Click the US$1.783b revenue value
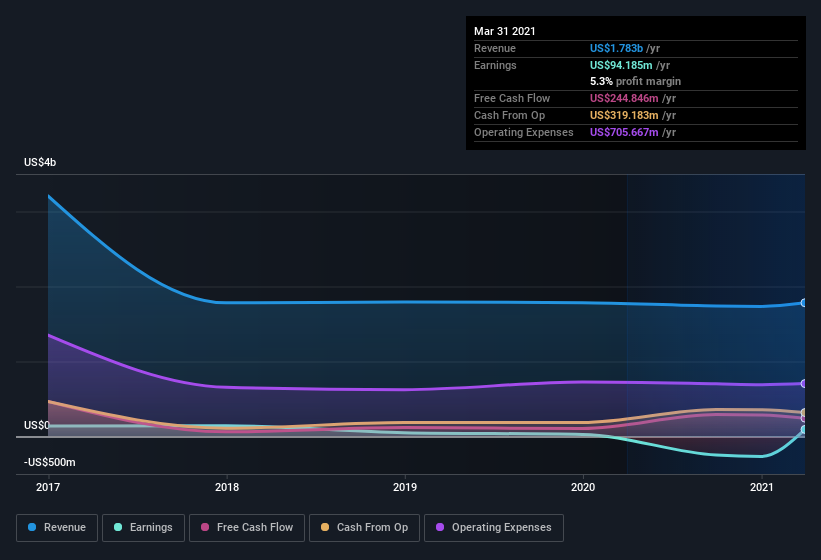The image size is (821, 560). (616, 48)
